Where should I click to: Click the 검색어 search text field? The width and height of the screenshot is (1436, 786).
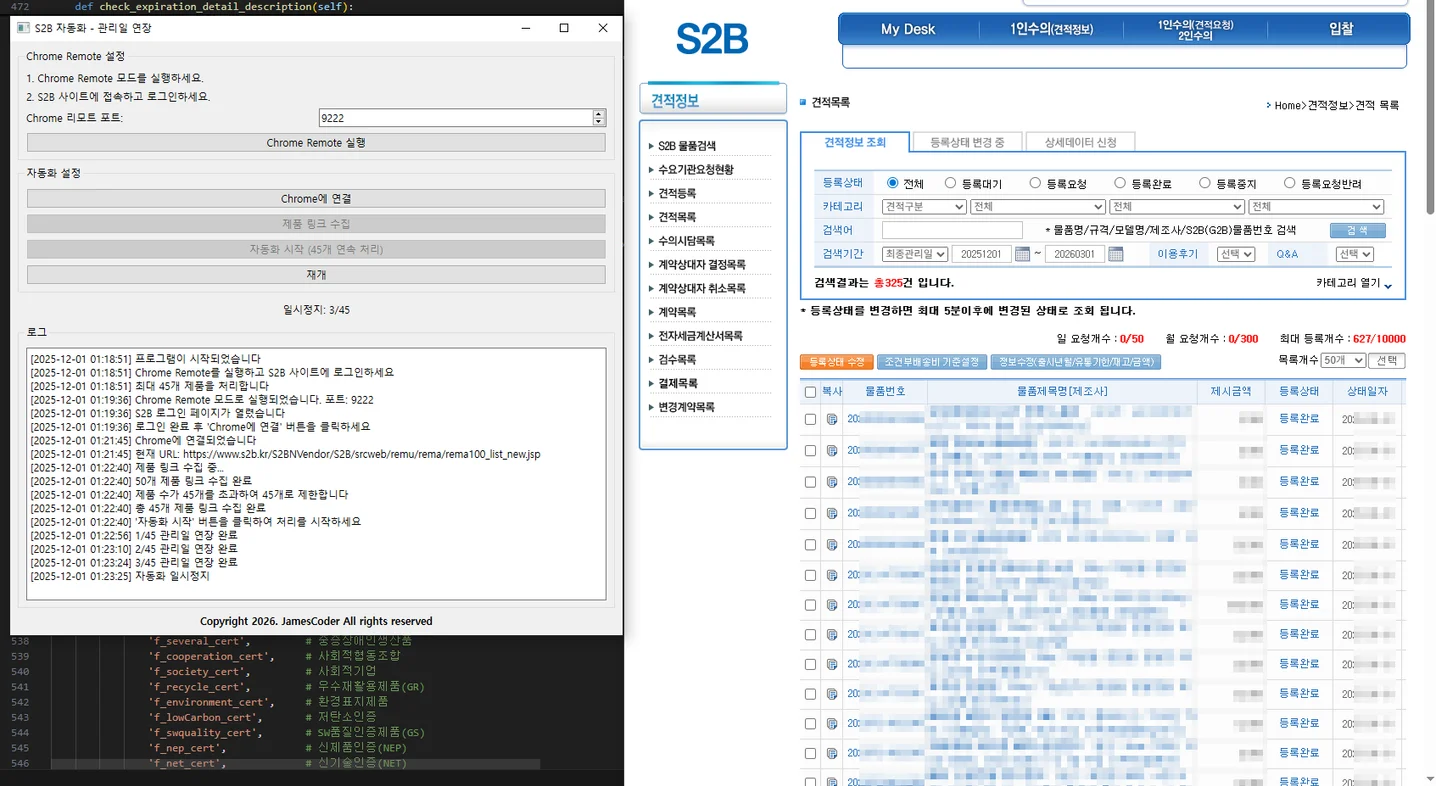point(952,231)
